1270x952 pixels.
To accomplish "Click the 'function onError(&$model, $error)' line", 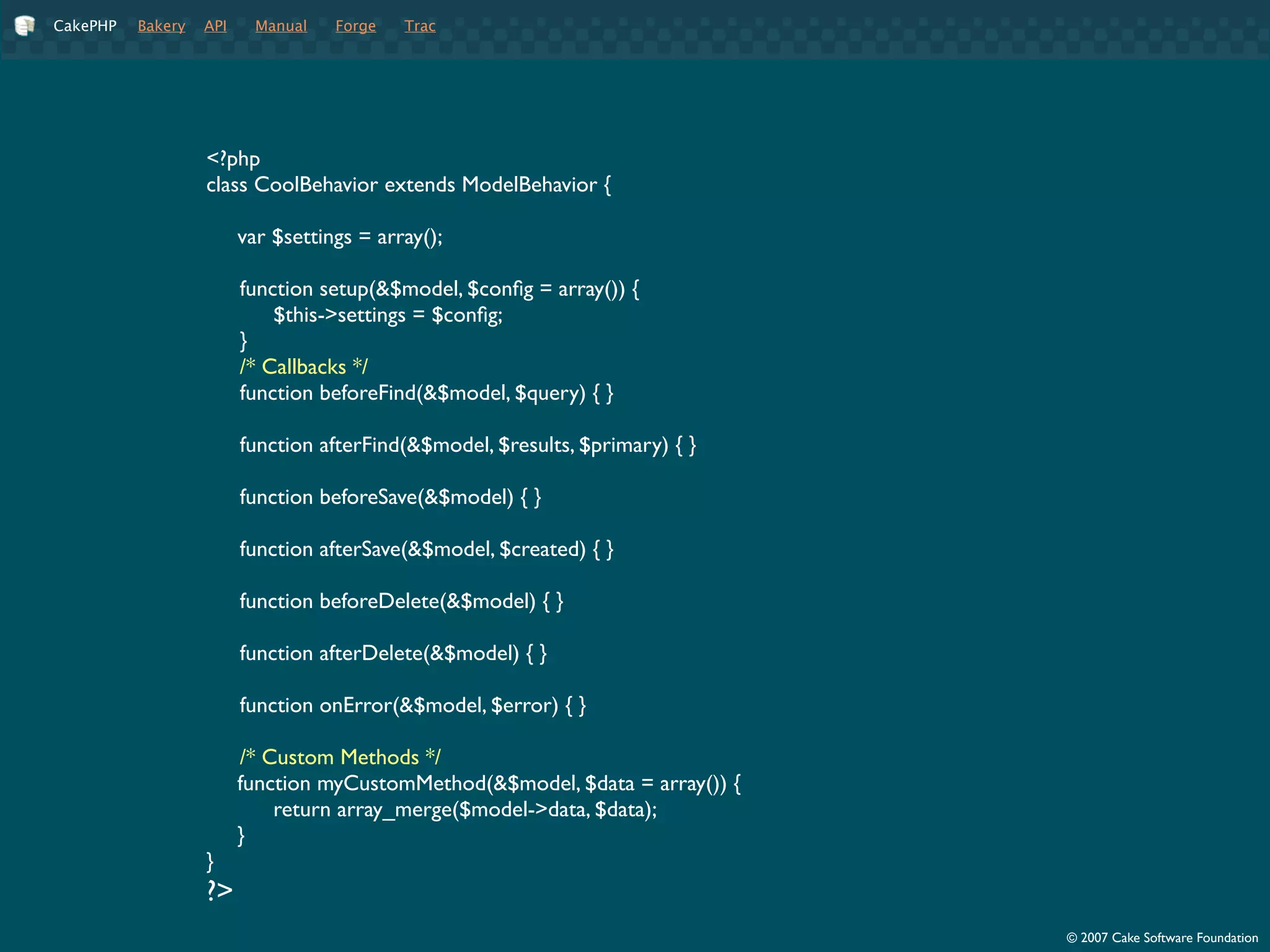I will tap(413, 705).
